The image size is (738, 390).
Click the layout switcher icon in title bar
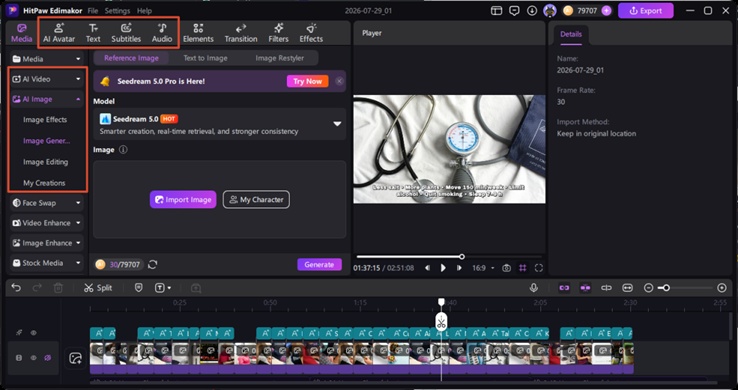coord(496,10)
